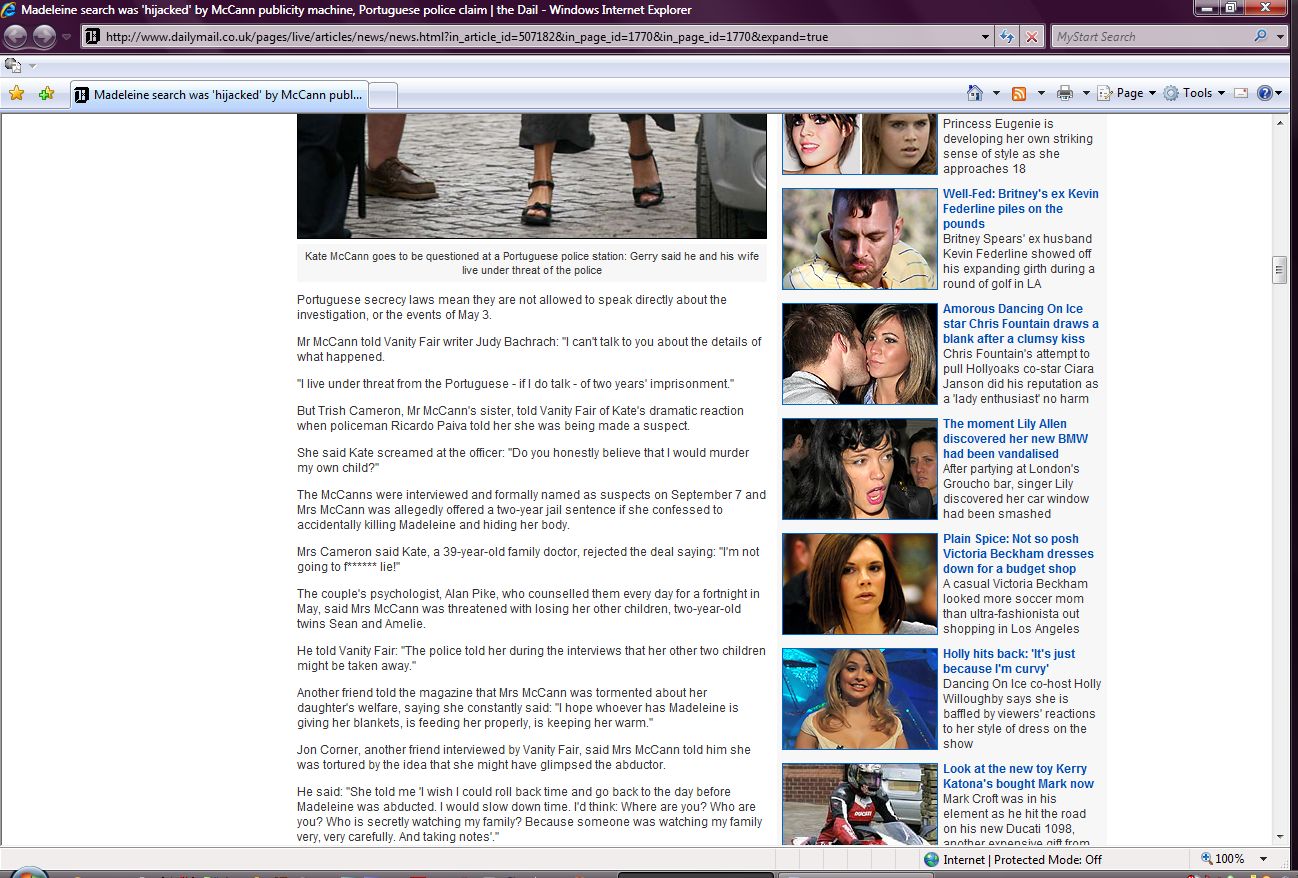Viewport: 1298px width, 878px height.
Task: Click the Add to Favorites icon
Action: tap(46, 94)
